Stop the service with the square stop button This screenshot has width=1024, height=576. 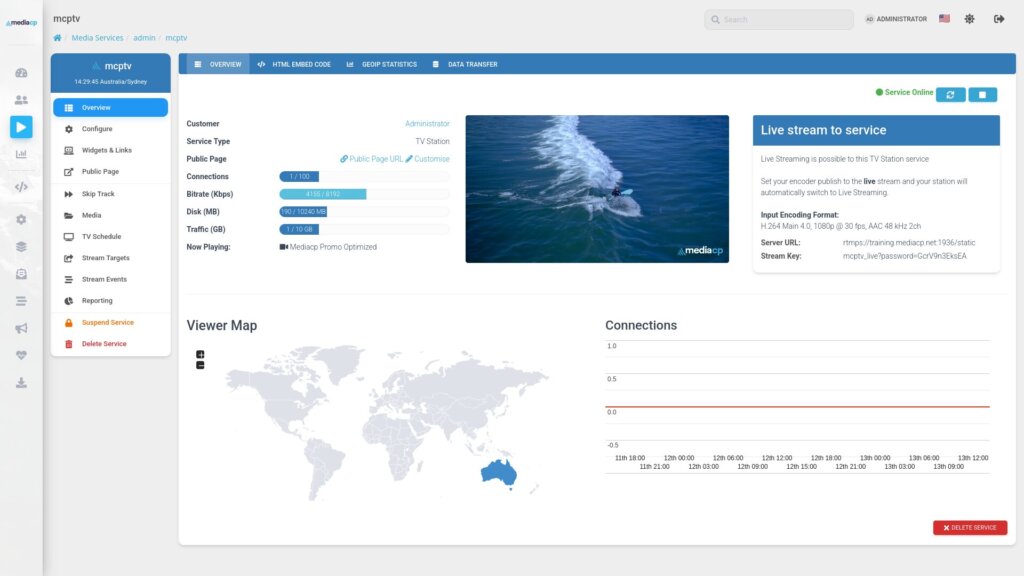click(x=982, y=95)
